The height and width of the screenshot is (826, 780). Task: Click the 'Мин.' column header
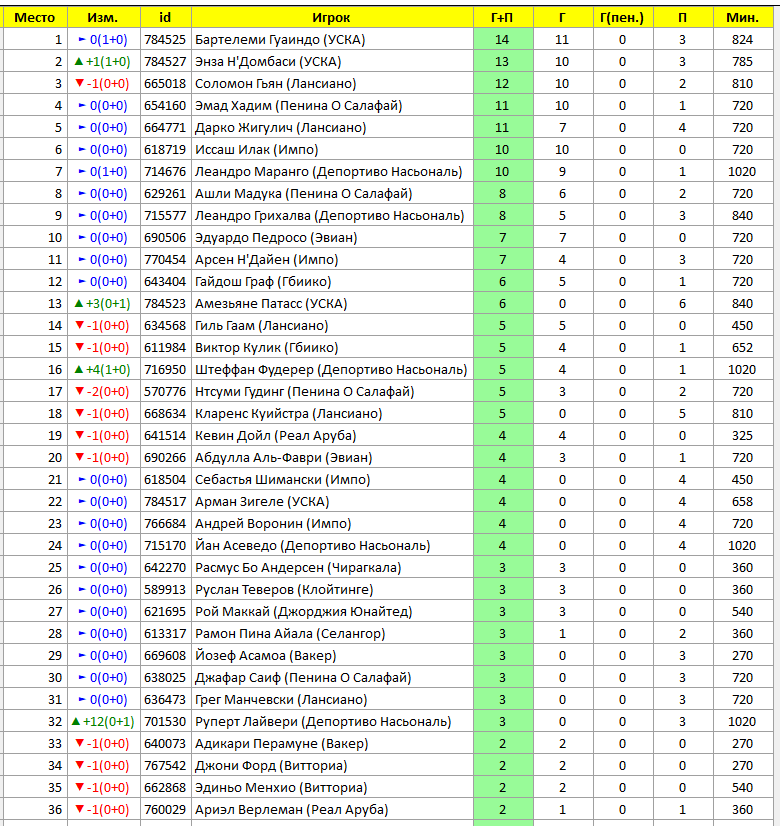point(743,17)
